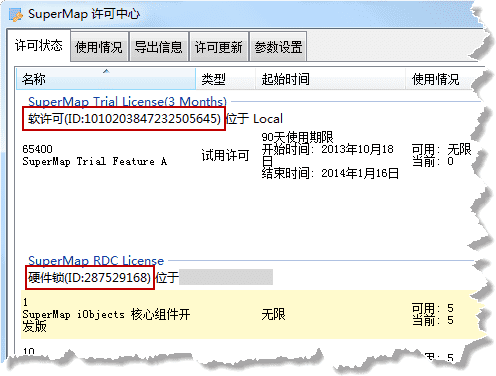Click the 可用: 无限 usage cell

[x=441, y=149]
